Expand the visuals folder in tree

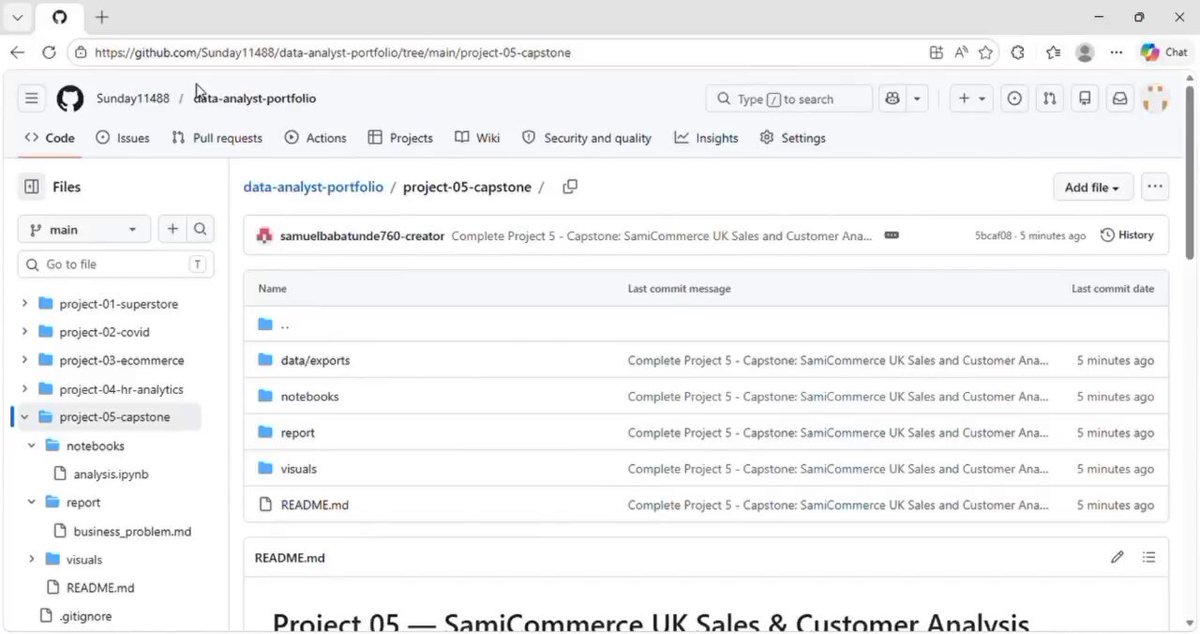pyautogui.click(x=32, y=559)
